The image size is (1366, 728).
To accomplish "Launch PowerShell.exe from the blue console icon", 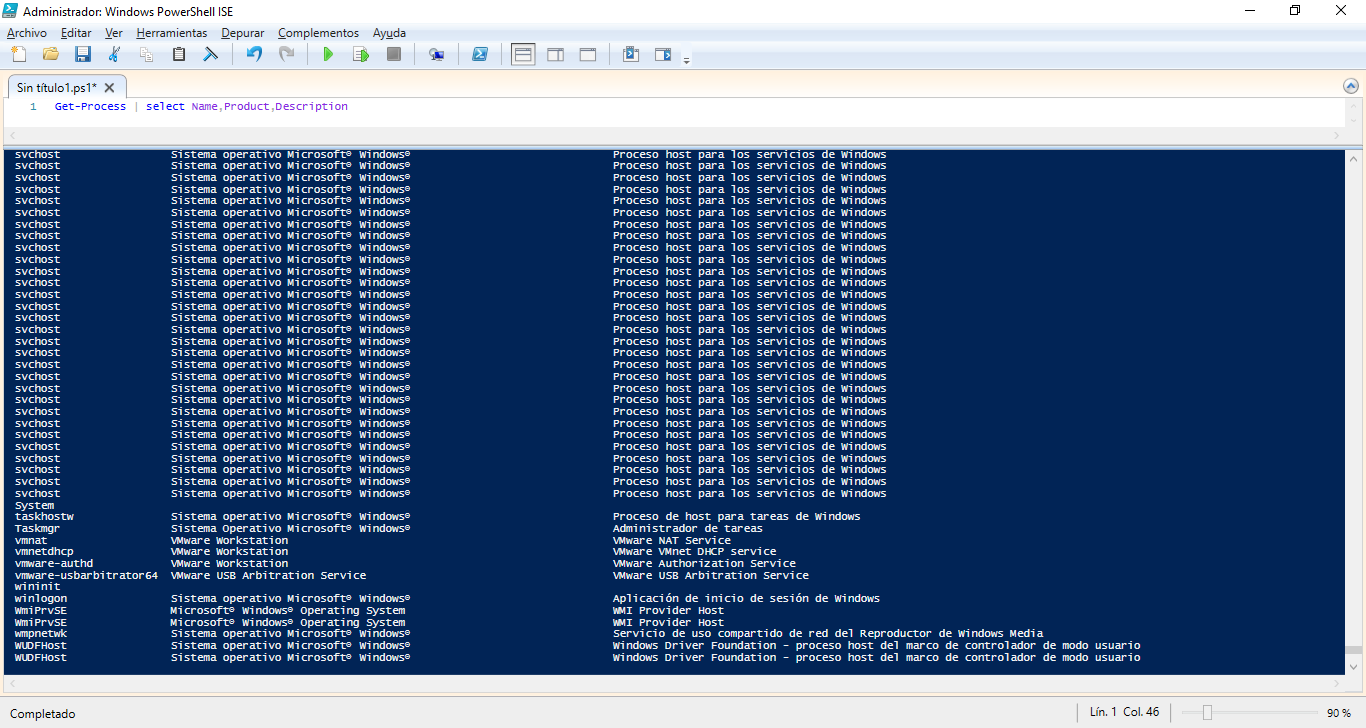I will coord(480,54).
